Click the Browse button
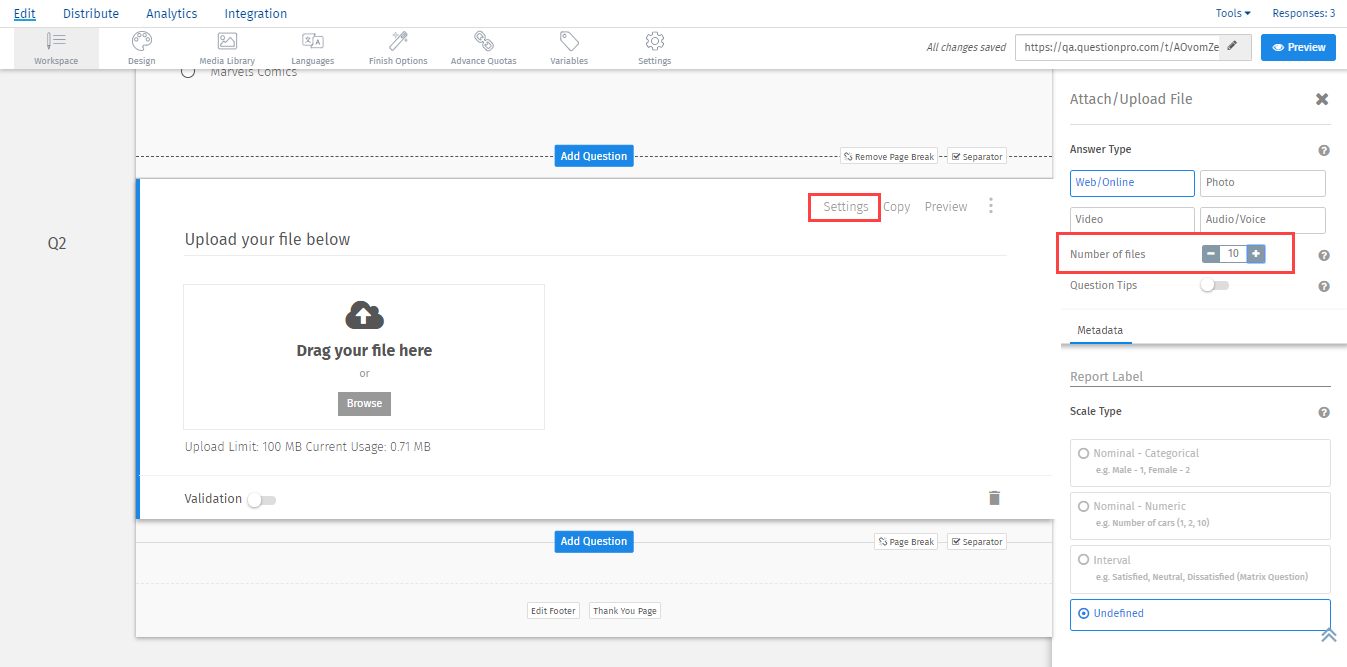 click(x=364, y=403)
